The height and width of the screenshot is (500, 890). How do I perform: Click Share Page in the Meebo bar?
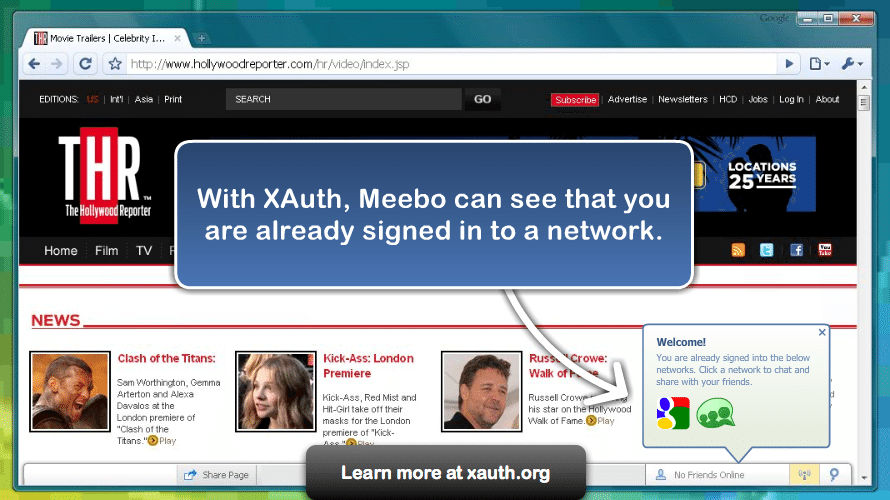point(216,474)
